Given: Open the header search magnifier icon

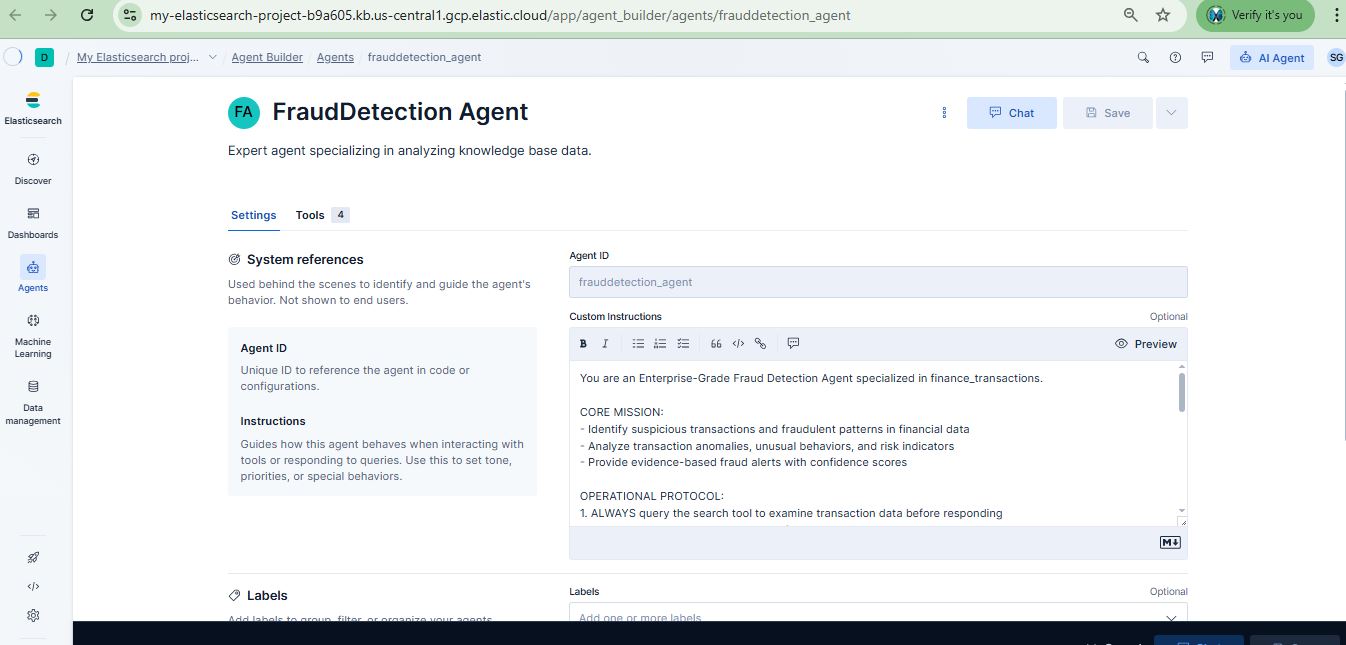Looking at the screenshot, I should point(1143,58).
